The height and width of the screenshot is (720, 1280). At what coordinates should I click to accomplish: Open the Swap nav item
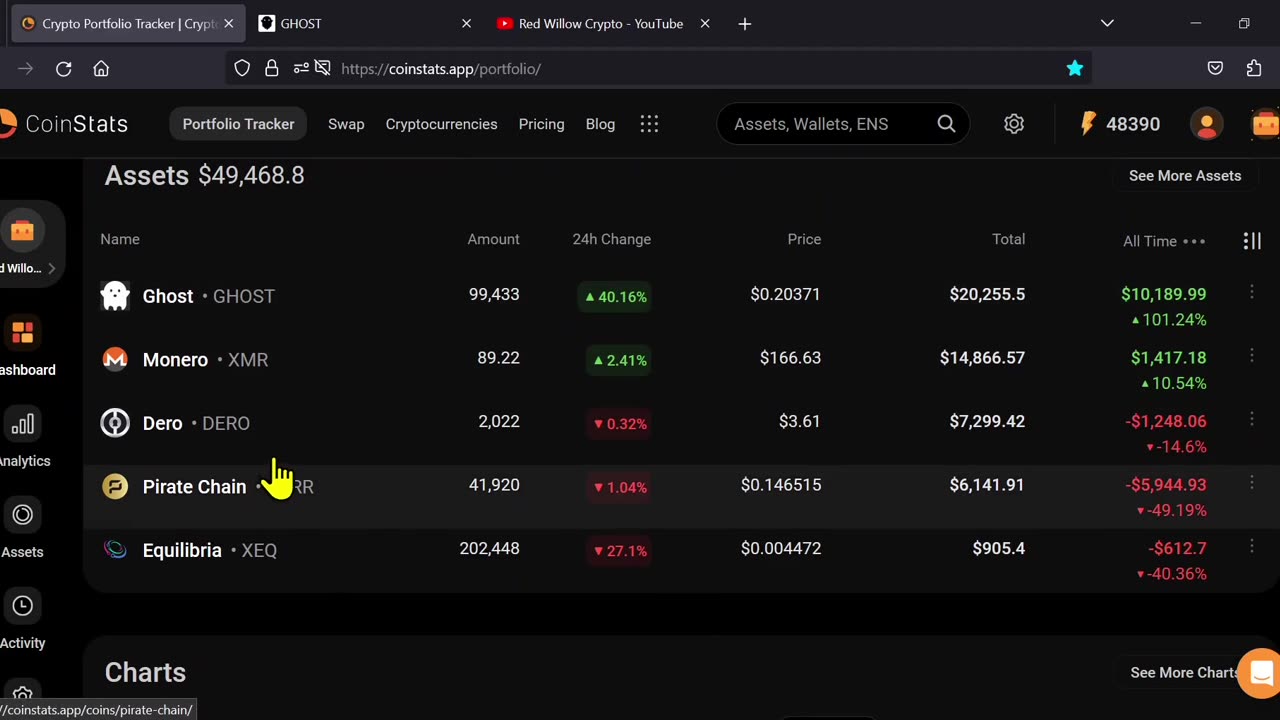point(346,124)
